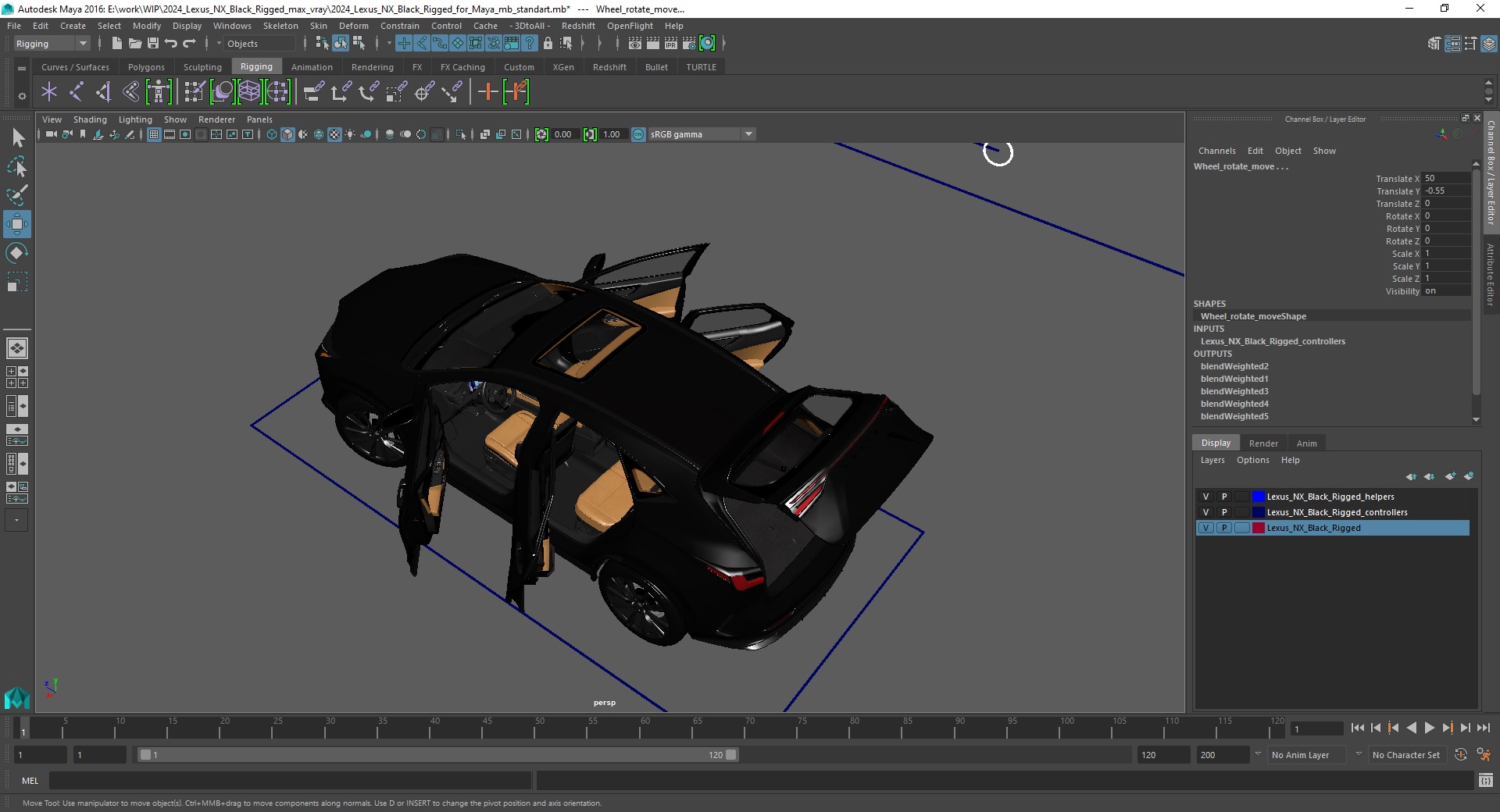Pick the Scale tool
The height and width of the screenshot is (812, 1500).
17,281
